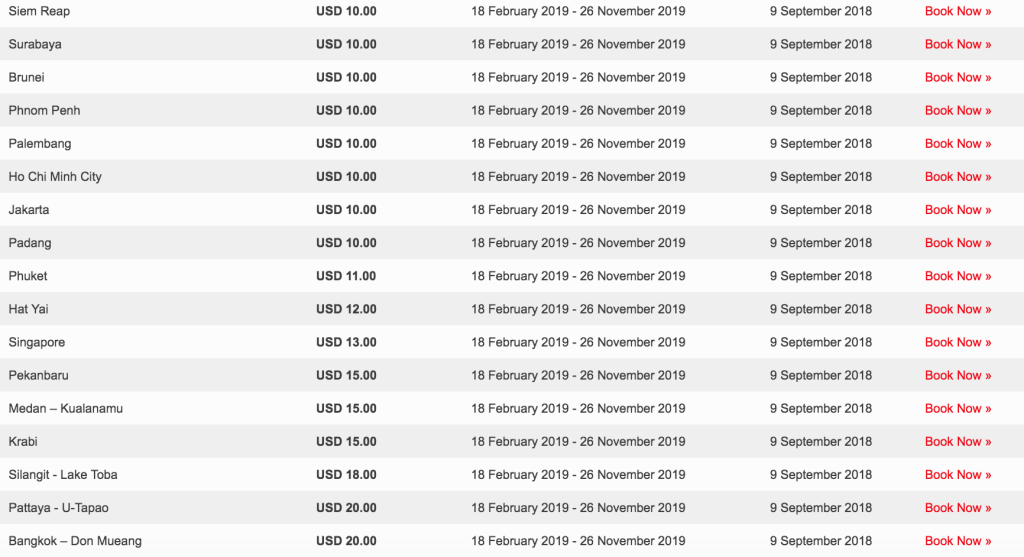
Task: Book the Phuket USD 11.00 fare
Action: [x=957, y=275]
